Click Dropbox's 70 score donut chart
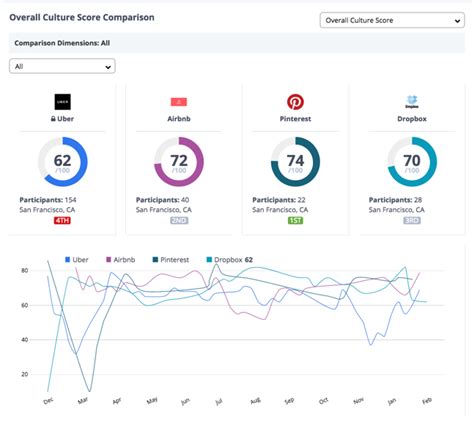 [x=412, y=162]
